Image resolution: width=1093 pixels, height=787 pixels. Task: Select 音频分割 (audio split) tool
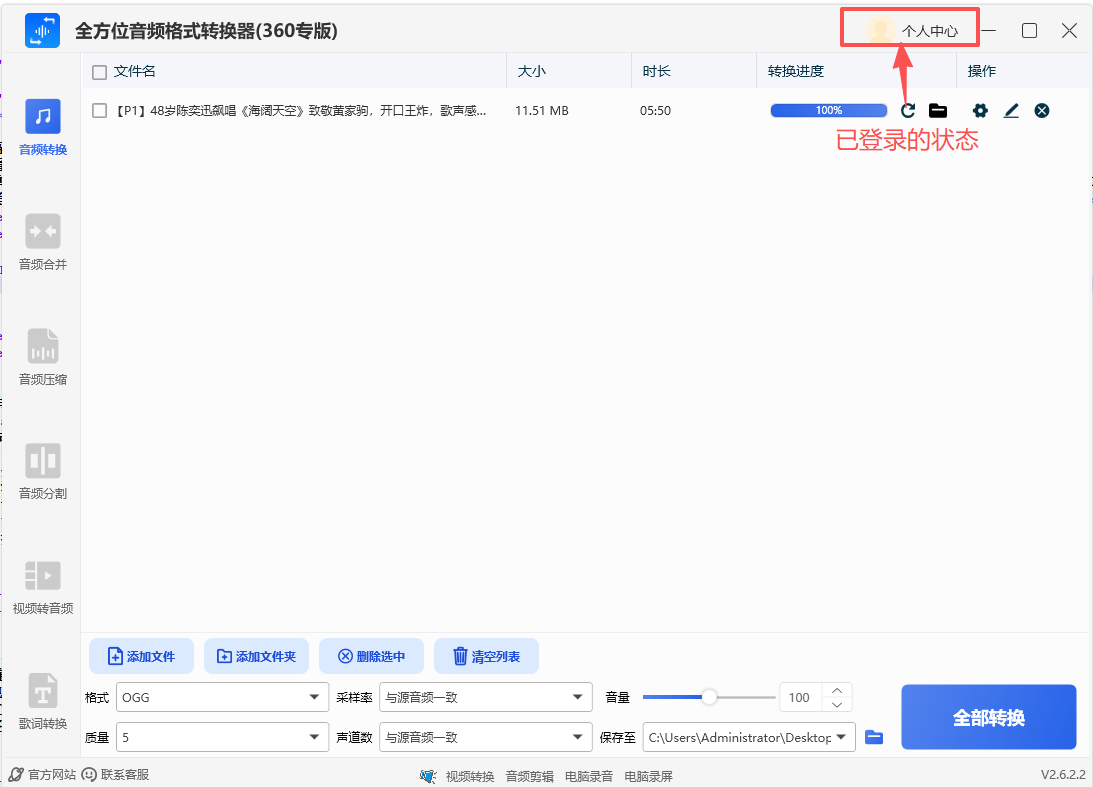(x=43, y=472)
